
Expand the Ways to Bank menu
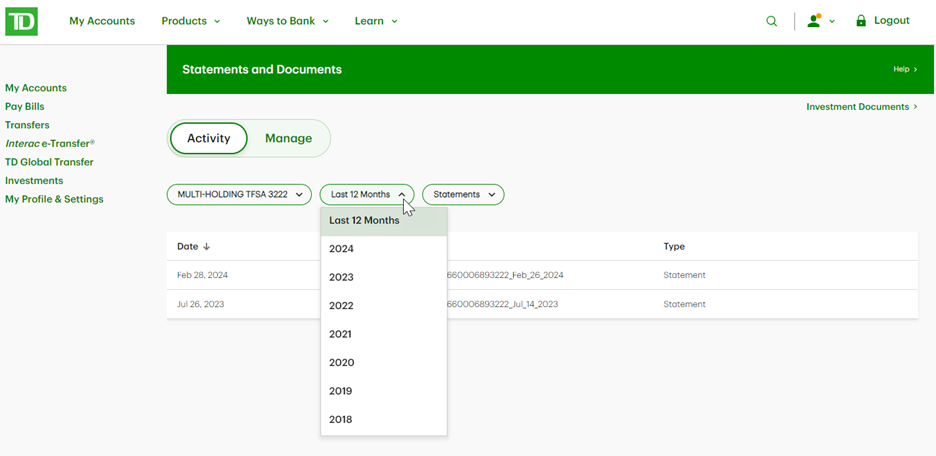pos(288,21)
